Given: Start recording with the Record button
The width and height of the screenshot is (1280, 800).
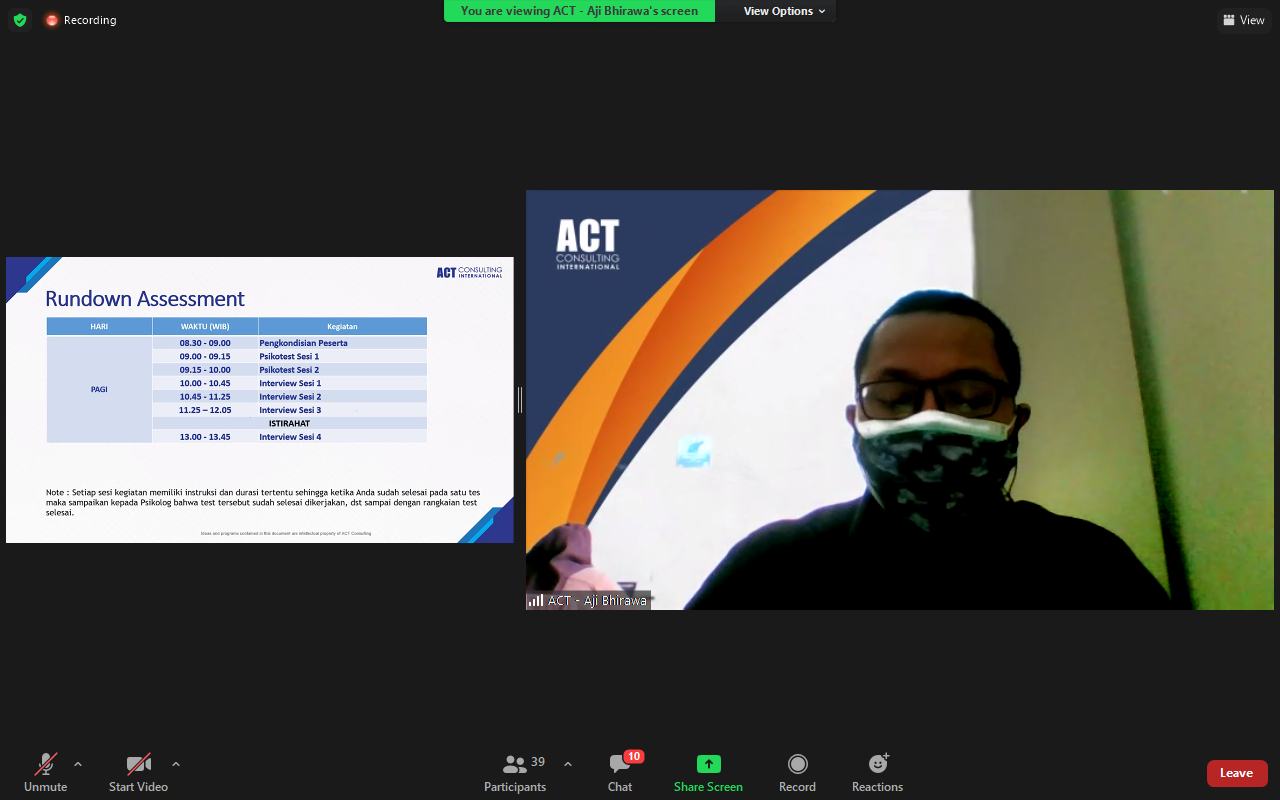Looking at the screenshot, I should [797, 772].
